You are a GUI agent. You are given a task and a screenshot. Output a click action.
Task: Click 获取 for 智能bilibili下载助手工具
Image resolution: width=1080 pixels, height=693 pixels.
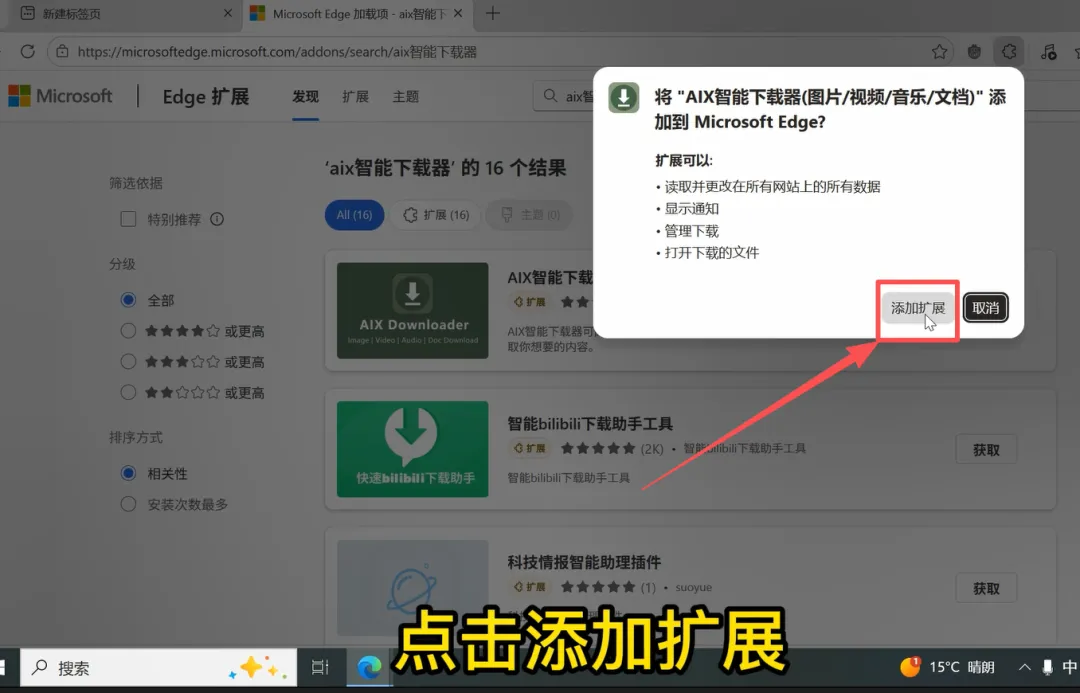pos(986,449)
